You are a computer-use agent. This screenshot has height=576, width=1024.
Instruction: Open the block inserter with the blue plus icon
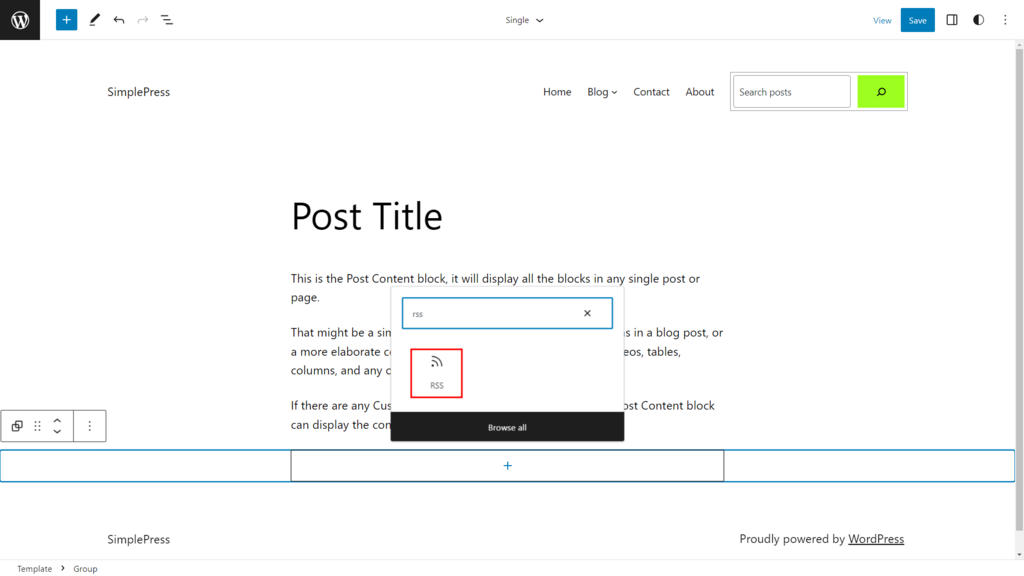pyautogui.click(x=66, y=19)
